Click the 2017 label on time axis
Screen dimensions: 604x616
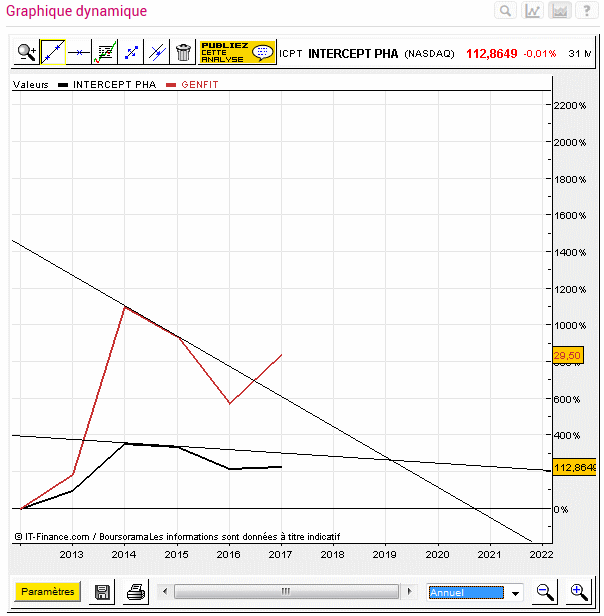point(280,554)
